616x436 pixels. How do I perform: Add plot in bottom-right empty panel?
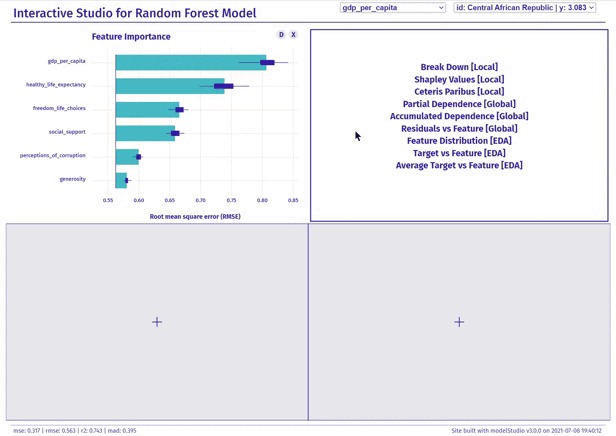[x=459, y=322]
